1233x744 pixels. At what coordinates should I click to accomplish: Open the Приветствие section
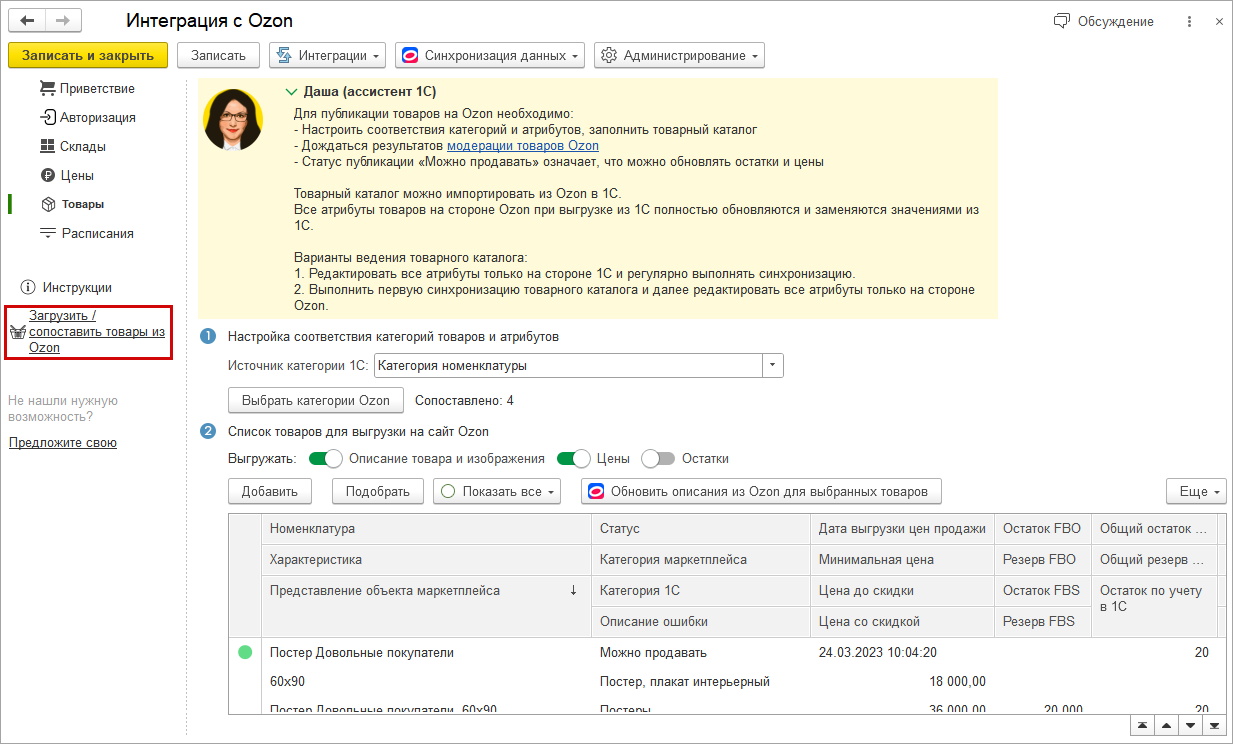tap(87, 88)
